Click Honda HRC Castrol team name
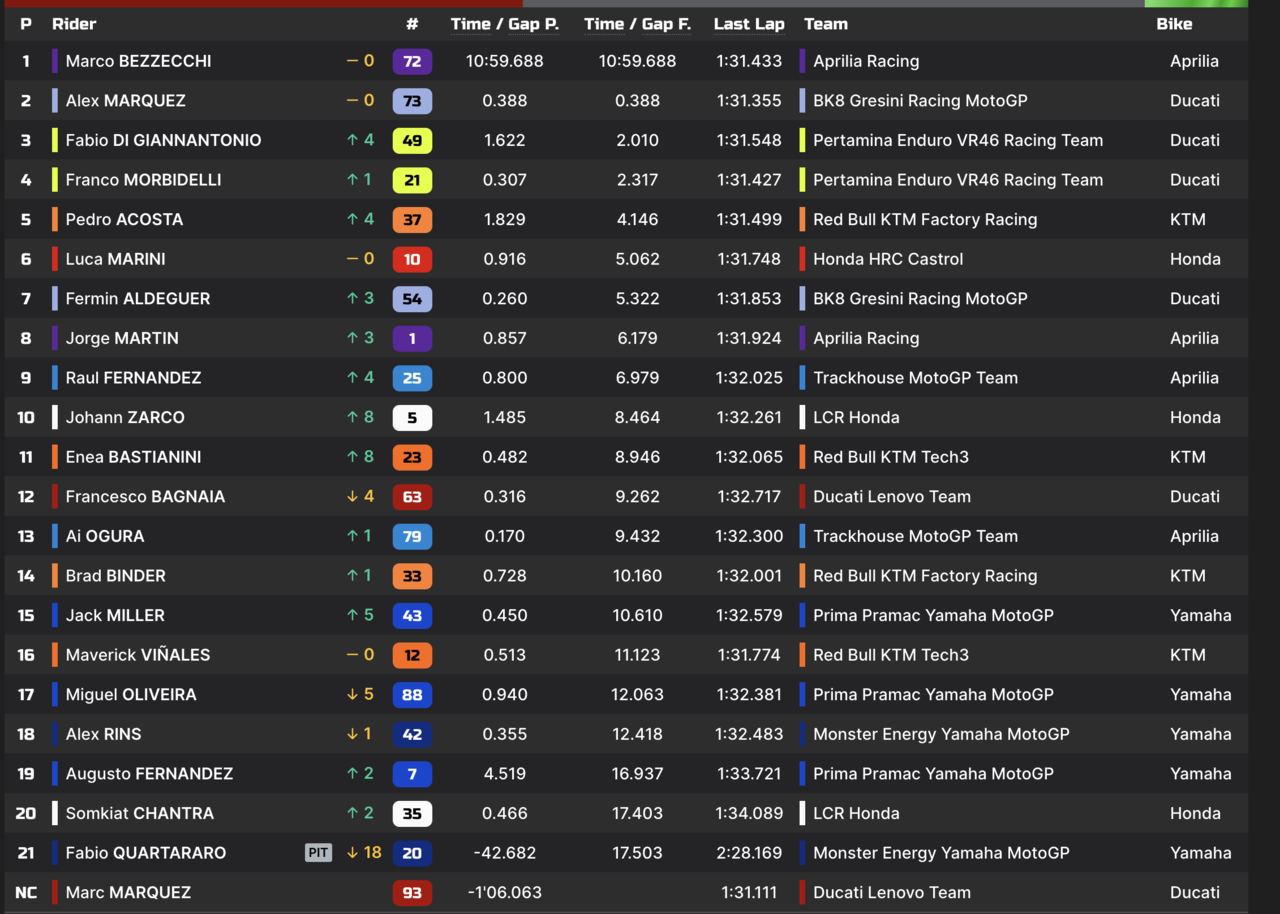 888,259
